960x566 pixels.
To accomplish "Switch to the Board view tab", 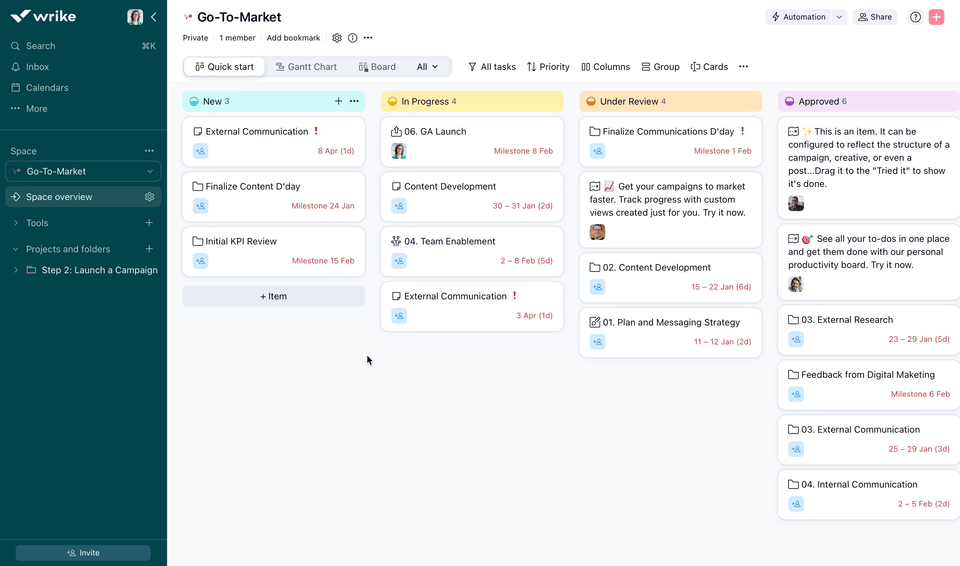I will 377,67.
